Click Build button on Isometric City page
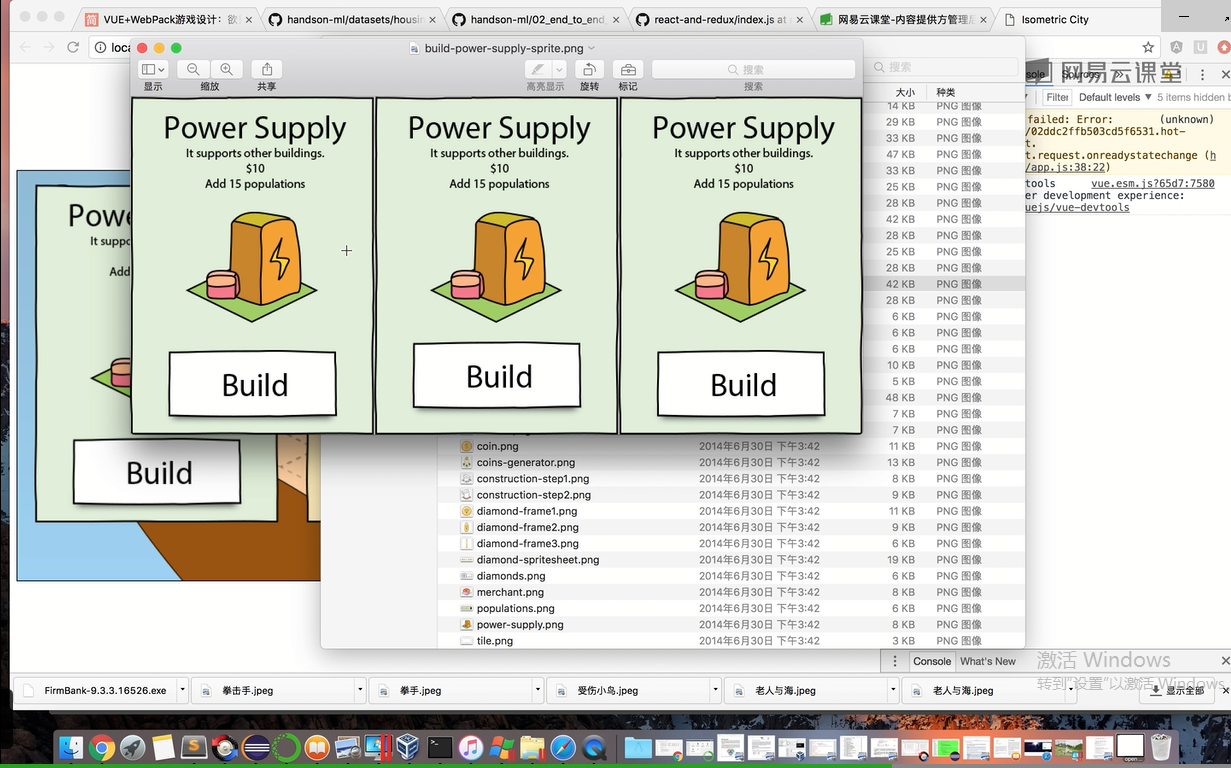The image size is (1231, 768). [158, 472]
